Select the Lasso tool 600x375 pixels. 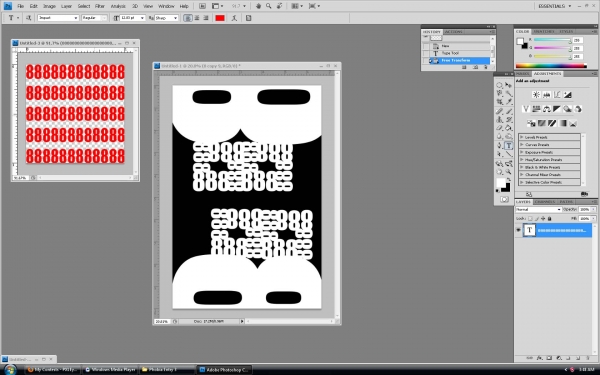tap(499, 93)
